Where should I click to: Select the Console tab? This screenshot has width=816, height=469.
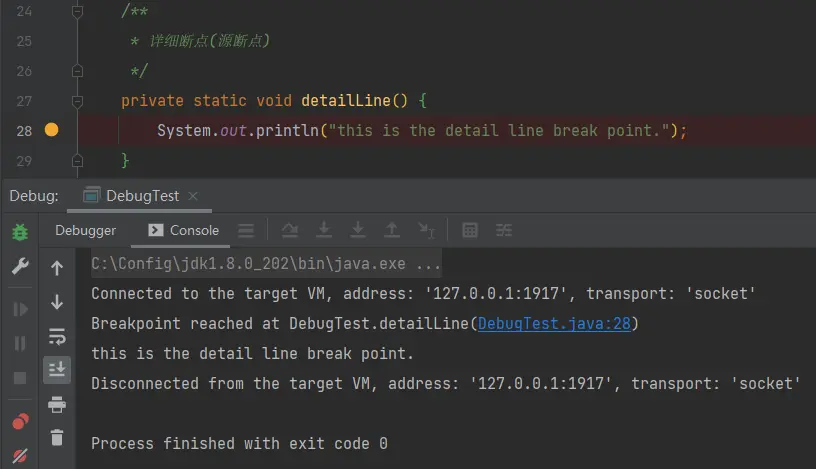183,230
